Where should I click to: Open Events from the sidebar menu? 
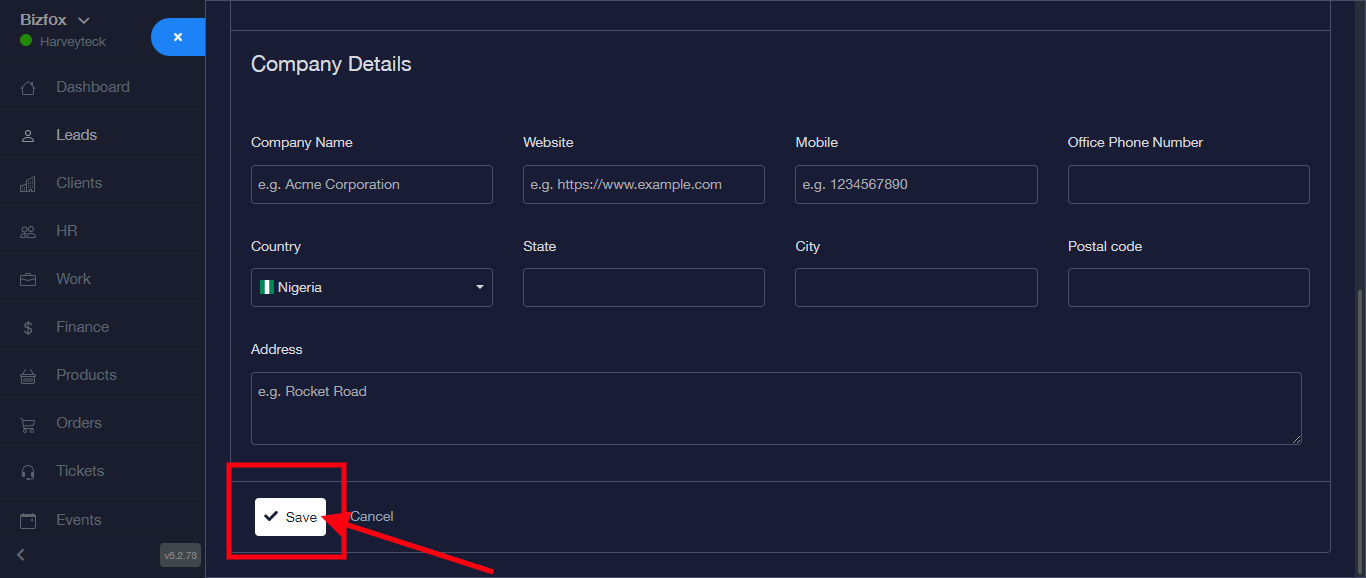point(78,520)
